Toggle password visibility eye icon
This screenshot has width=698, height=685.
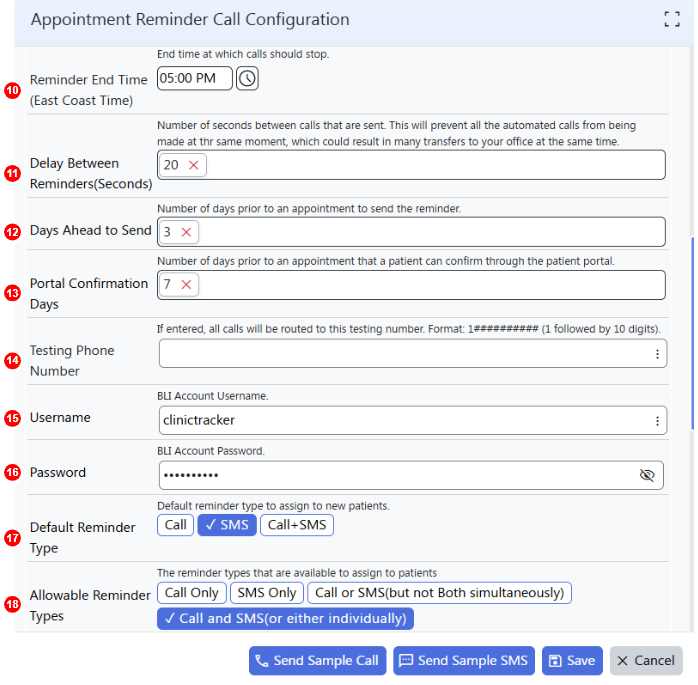click(647, 475)
